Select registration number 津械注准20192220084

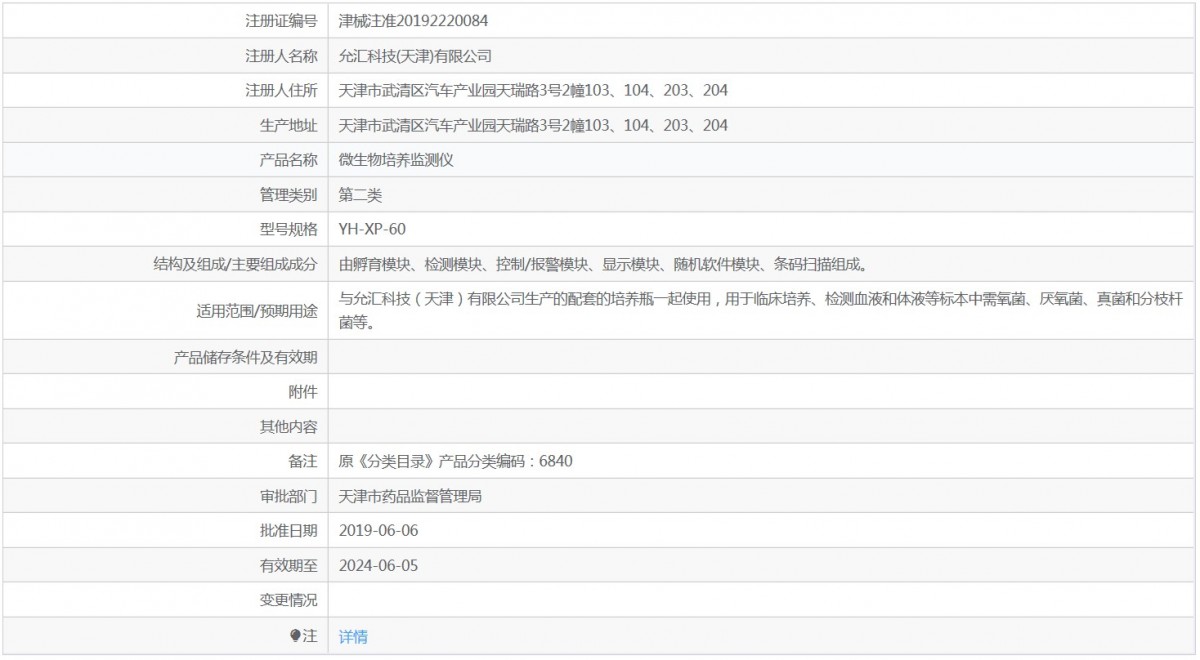[x=413, y=20]
